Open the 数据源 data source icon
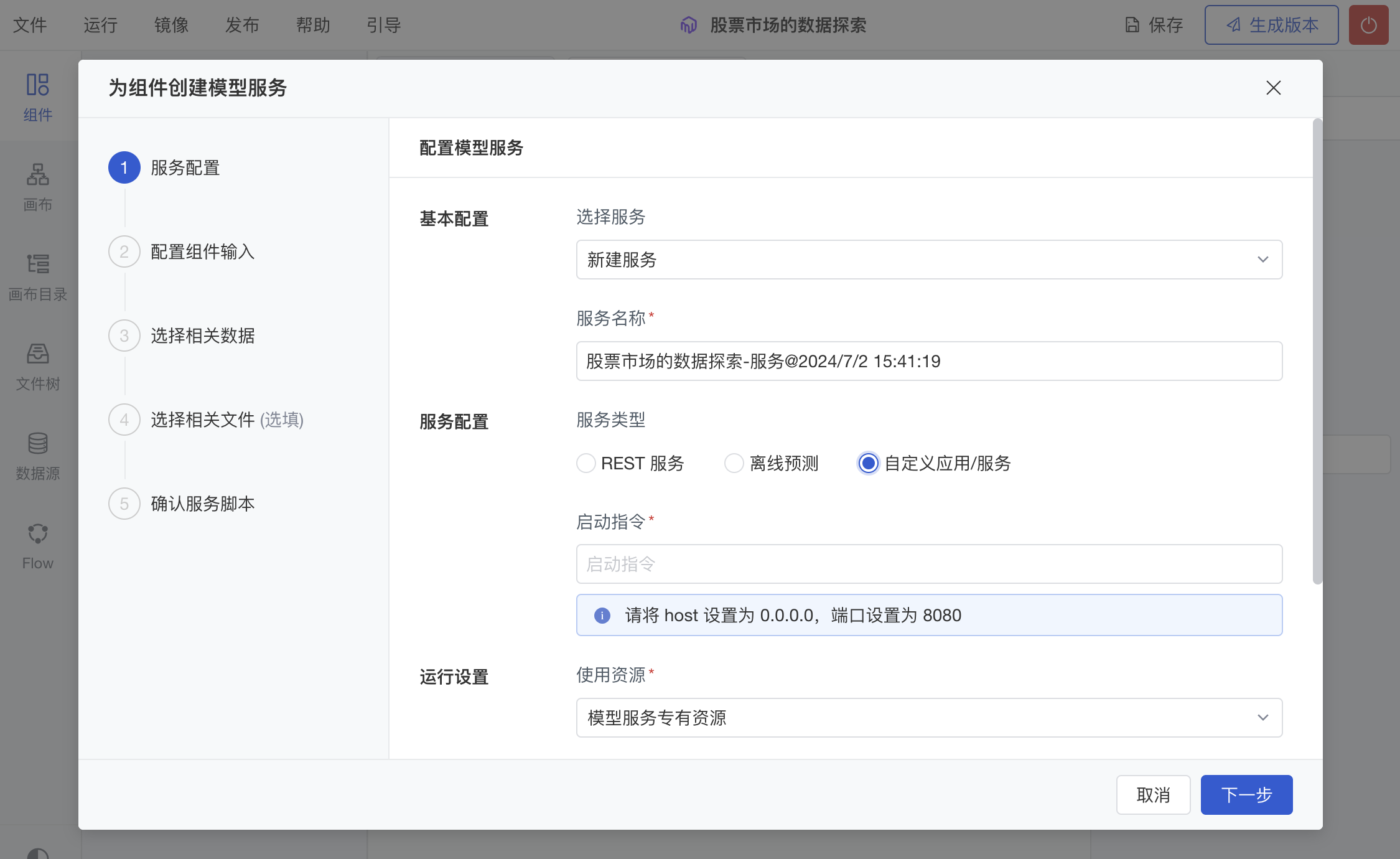Screen dimensions: 1400x859 37,444
